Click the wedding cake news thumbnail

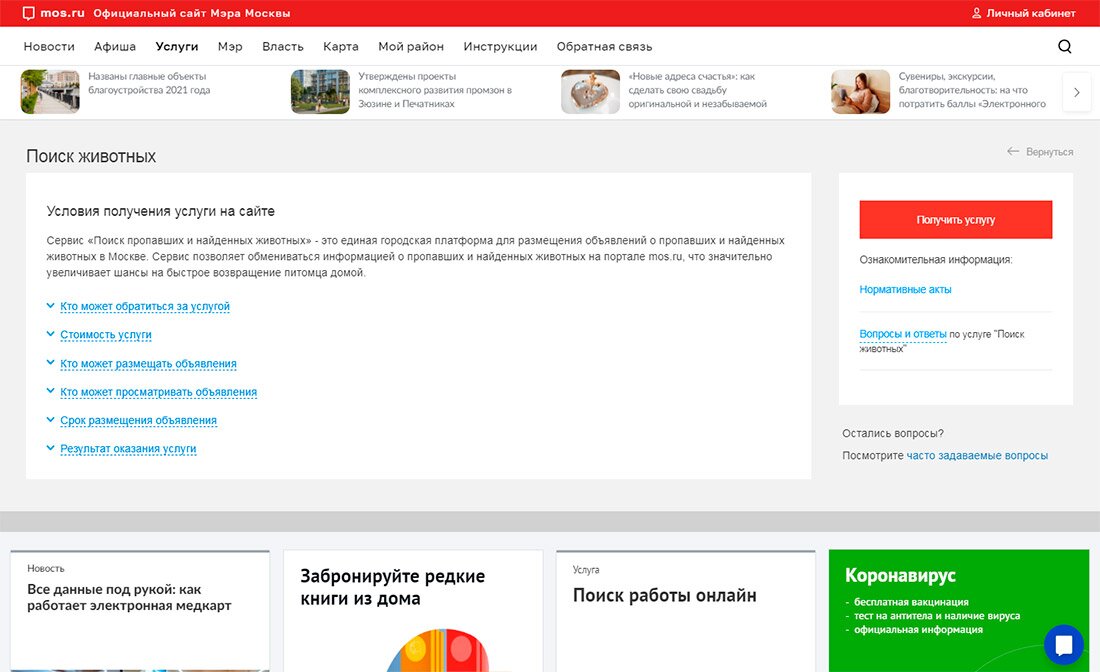point(590,92)
